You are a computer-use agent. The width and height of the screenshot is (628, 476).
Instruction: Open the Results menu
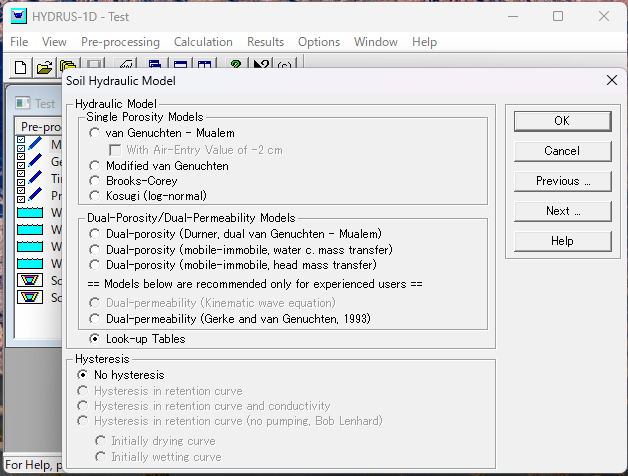coord(265,42)
